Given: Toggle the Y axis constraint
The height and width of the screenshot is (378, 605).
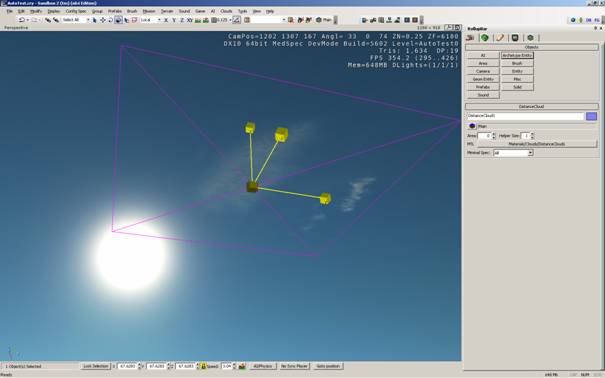Looking at the screenshot, I should point(174,20).
